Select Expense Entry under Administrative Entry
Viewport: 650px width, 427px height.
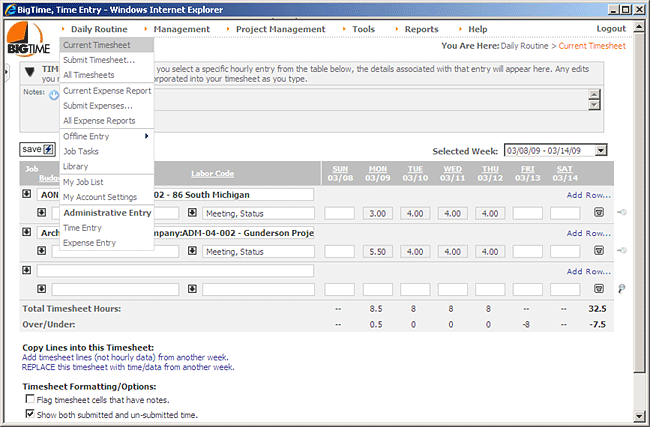click(x=107, y=243)
